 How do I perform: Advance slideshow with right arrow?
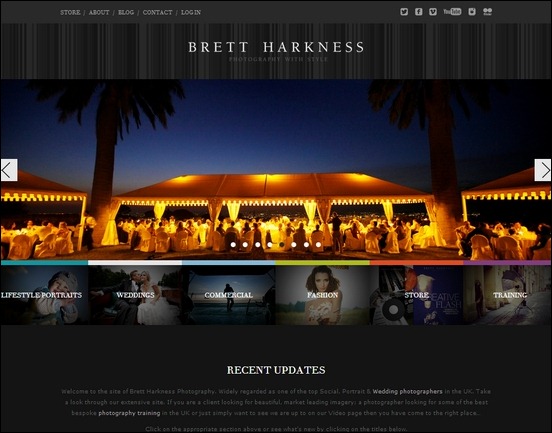(542, 170)
